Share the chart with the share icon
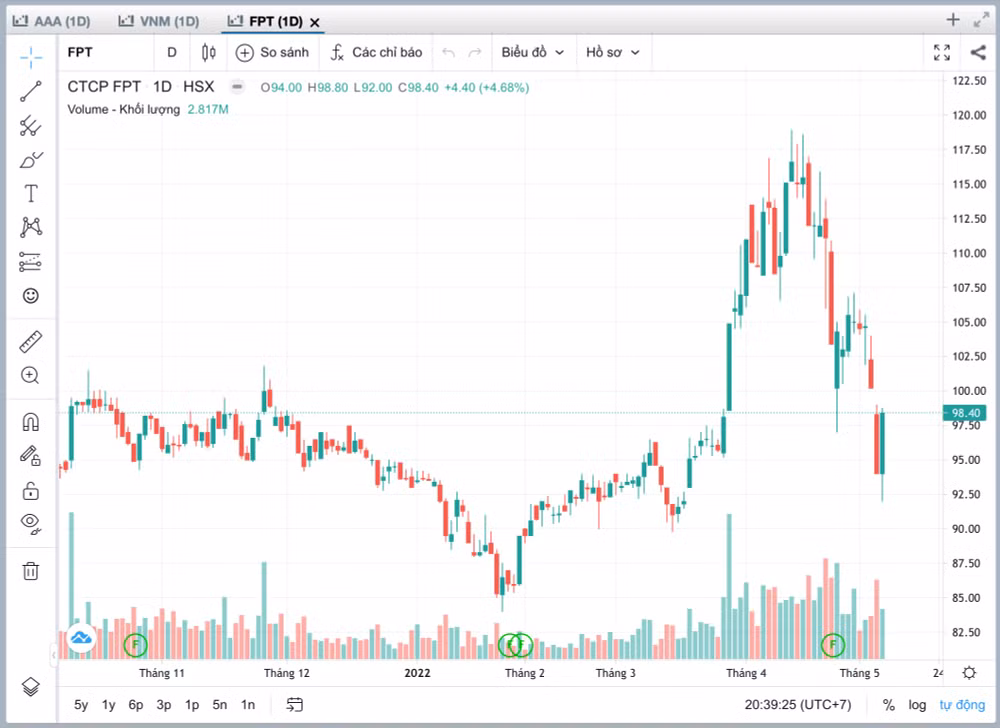 coord(978,52)
